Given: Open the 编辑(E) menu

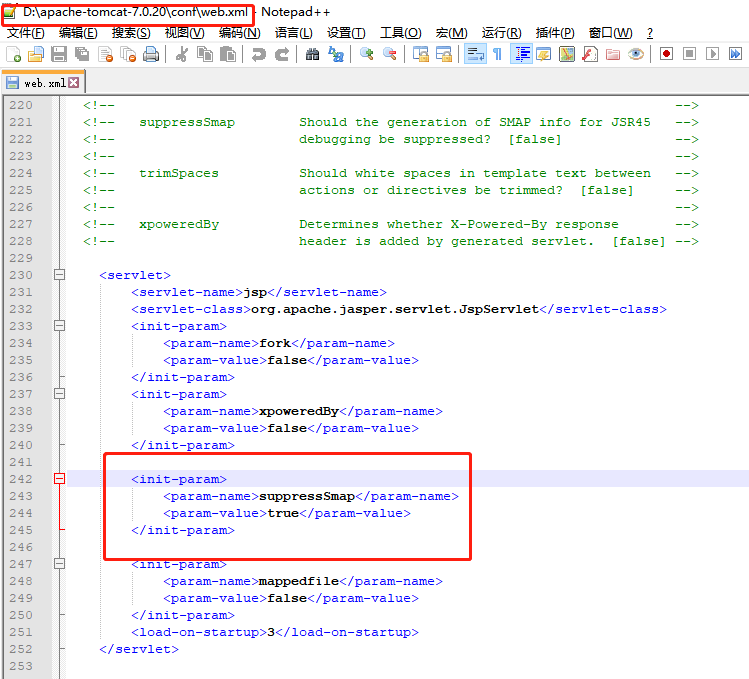Looking at the screenshot, I should 78,33.
